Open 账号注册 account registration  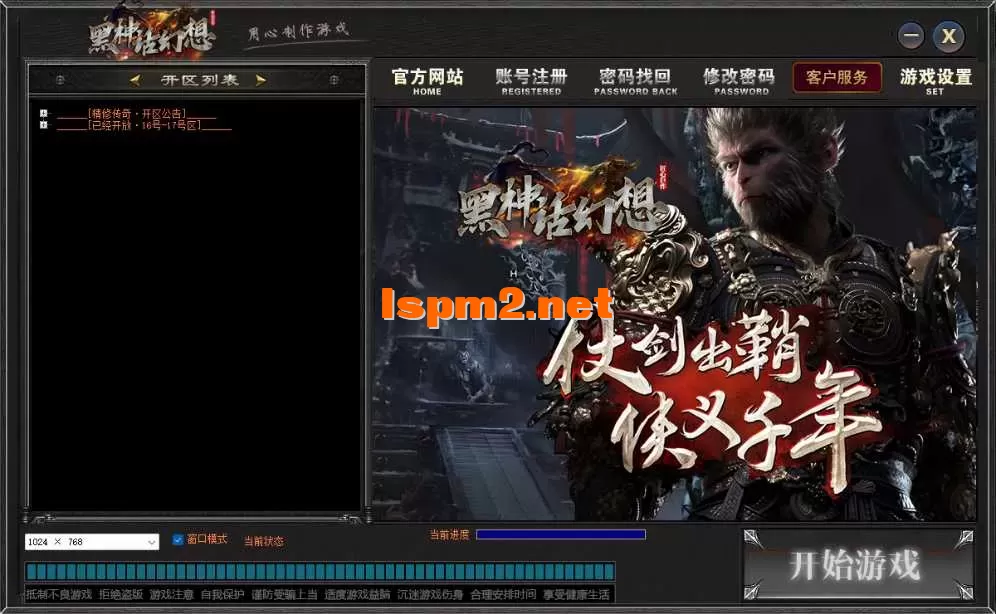tap(531, 81)
